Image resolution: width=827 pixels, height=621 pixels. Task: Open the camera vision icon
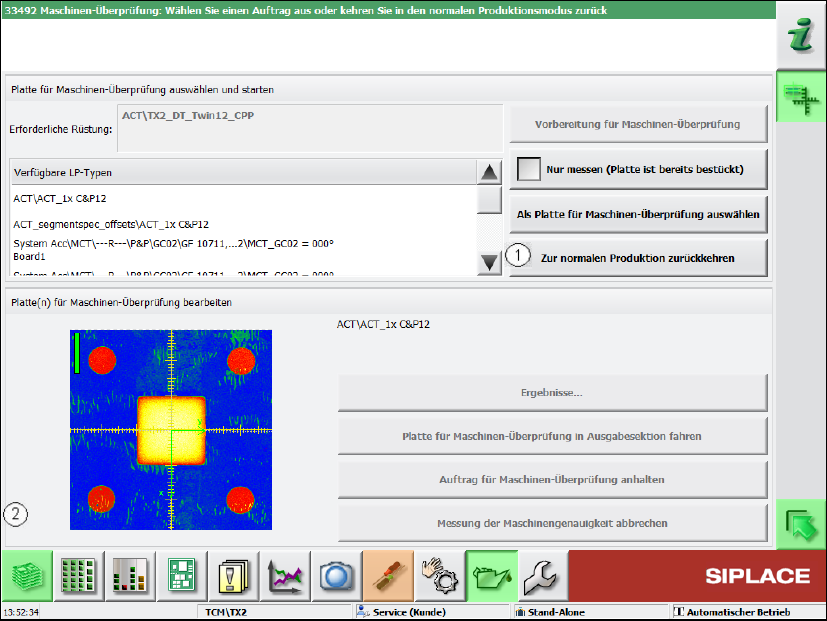[336, 576]
